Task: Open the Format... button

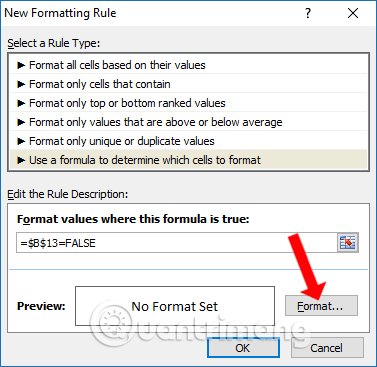Action: coord(321,305)
